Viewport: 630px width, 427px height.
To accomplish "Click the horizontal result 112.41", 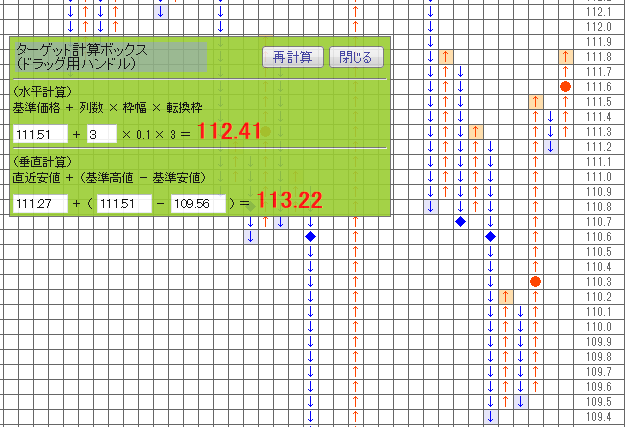I will coord(229,131).
